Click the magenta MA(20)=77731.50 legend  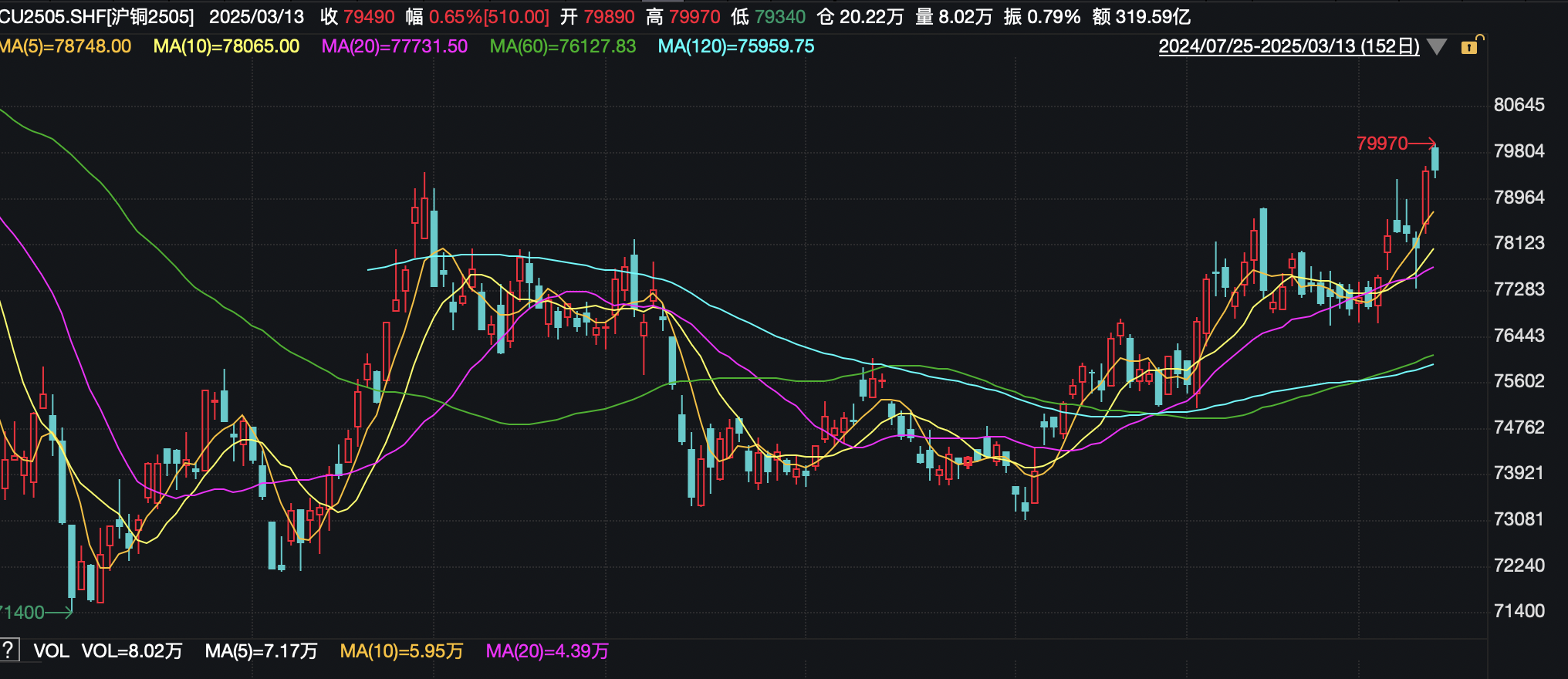(x=394, y=46)
